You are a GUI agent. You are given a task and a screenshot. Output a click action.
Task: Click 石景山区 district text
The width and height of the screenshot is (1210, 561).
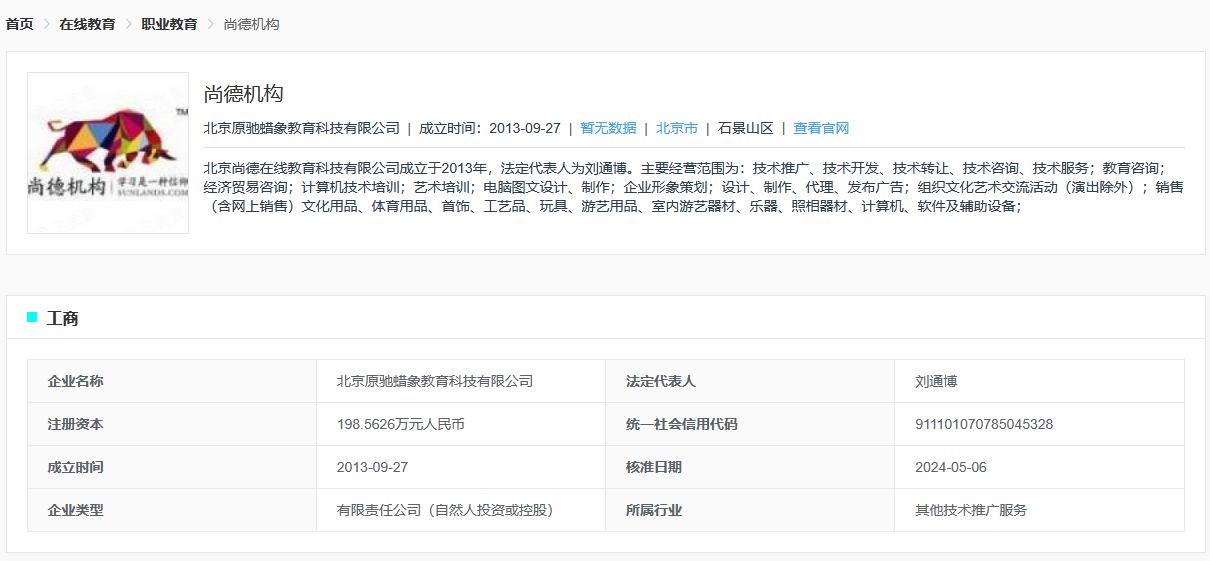point(746,128)
